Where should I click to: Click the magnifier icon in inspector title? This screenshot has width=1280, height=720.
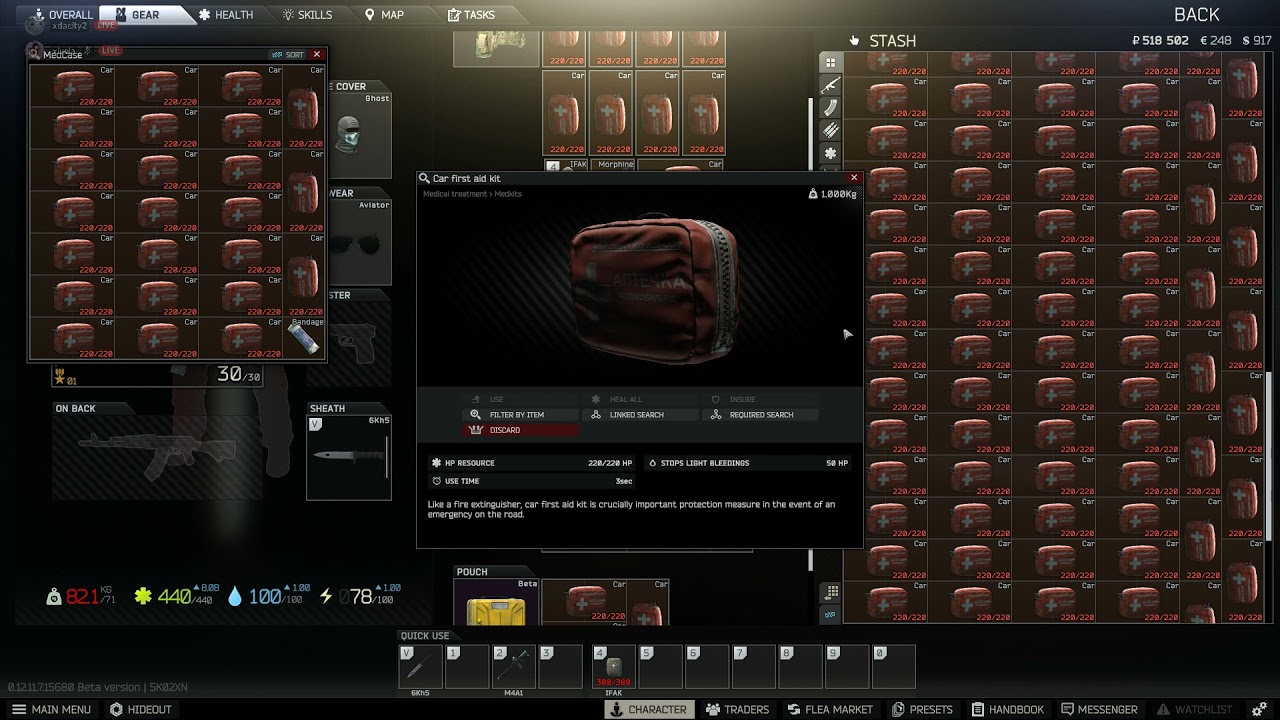(x=425, y=178)
